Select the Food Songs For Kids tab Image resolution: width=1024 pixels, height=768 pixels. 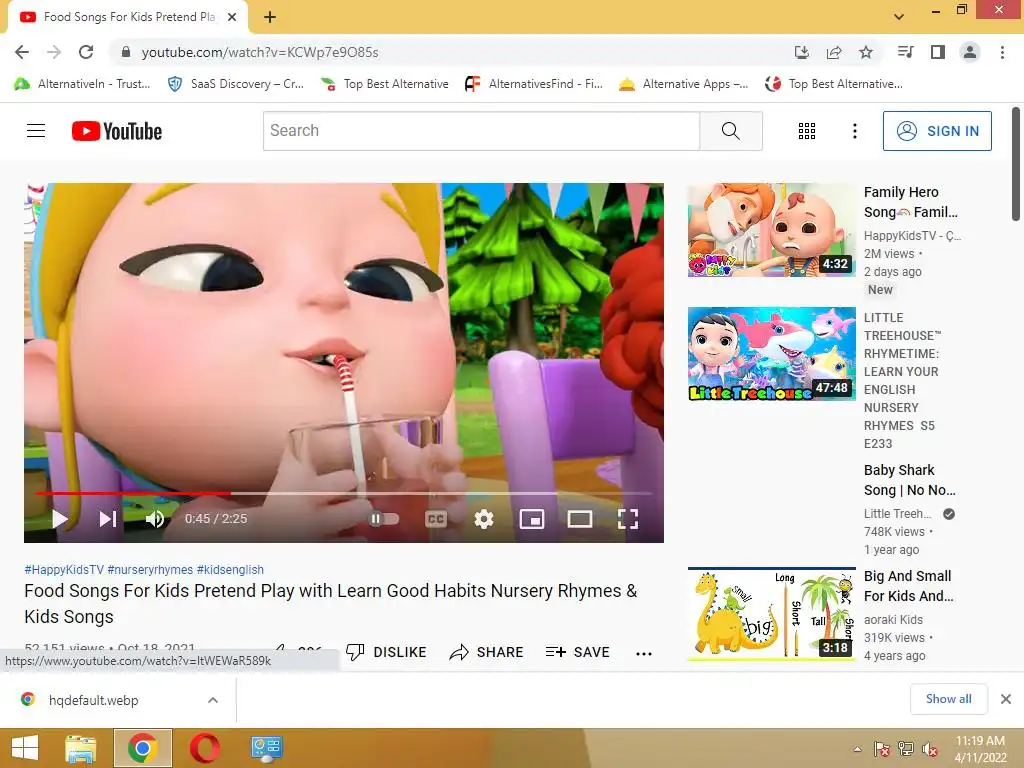click(x=128, y=17)
